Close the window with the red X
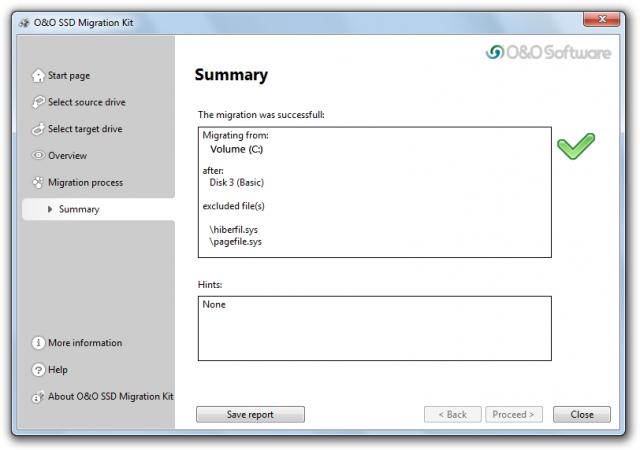This screenshot has width=640, height=450. pyautogui.click(x=602, y=19)
